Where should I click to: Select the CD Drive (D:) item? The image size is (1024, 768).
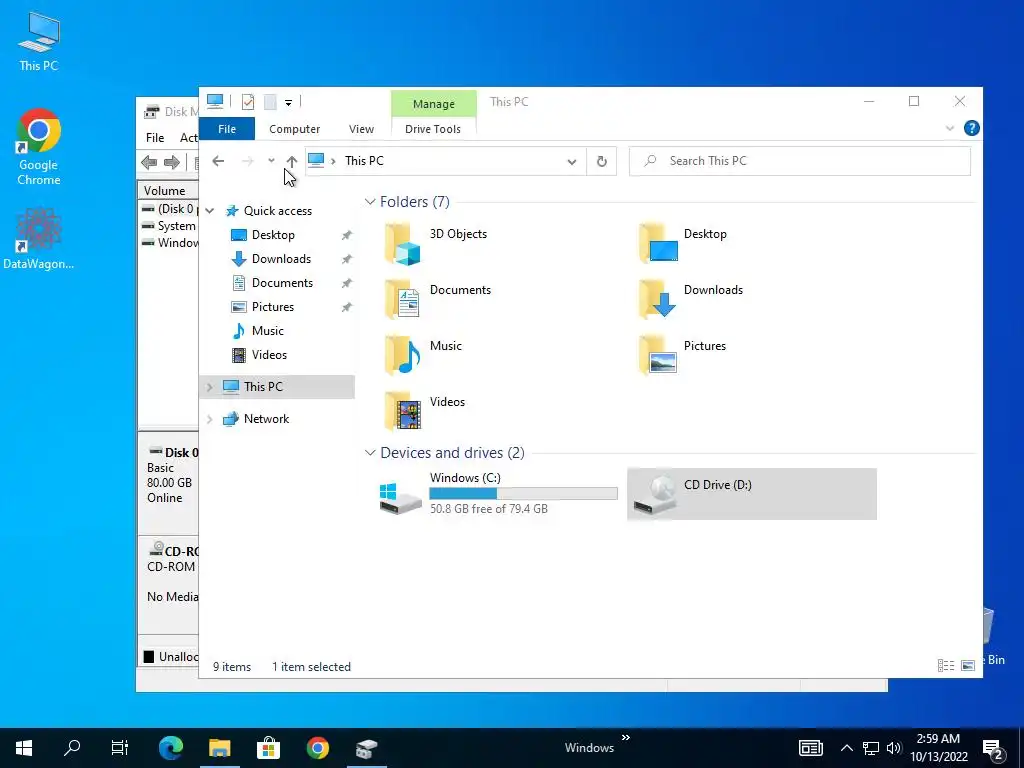(x=752, y=494)
